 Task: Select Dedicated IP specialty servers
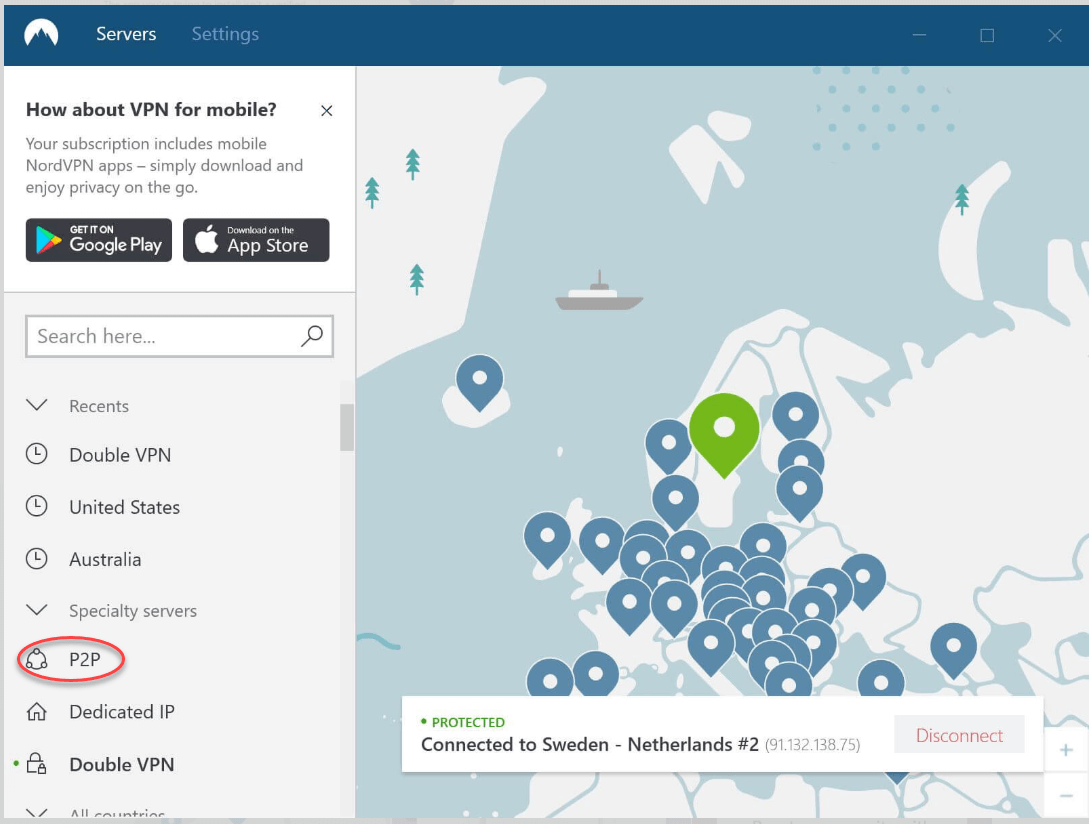[x=122, y=712]
